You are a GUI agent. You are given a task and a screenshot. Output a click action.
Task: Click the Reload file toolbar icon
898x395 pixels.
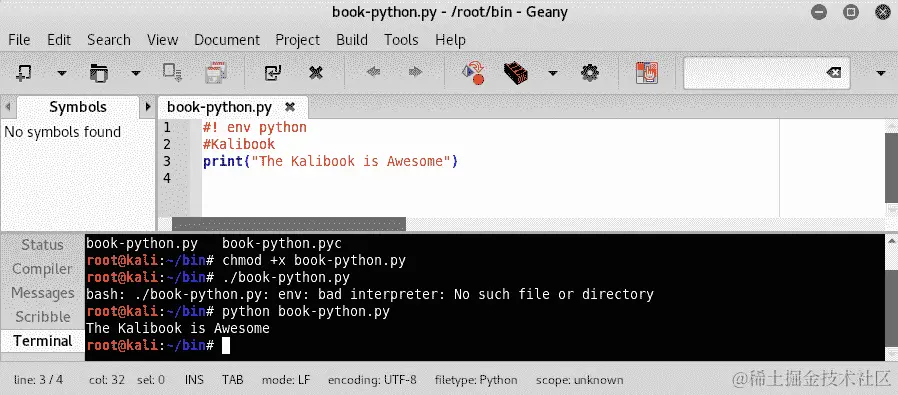click(273, 73)
